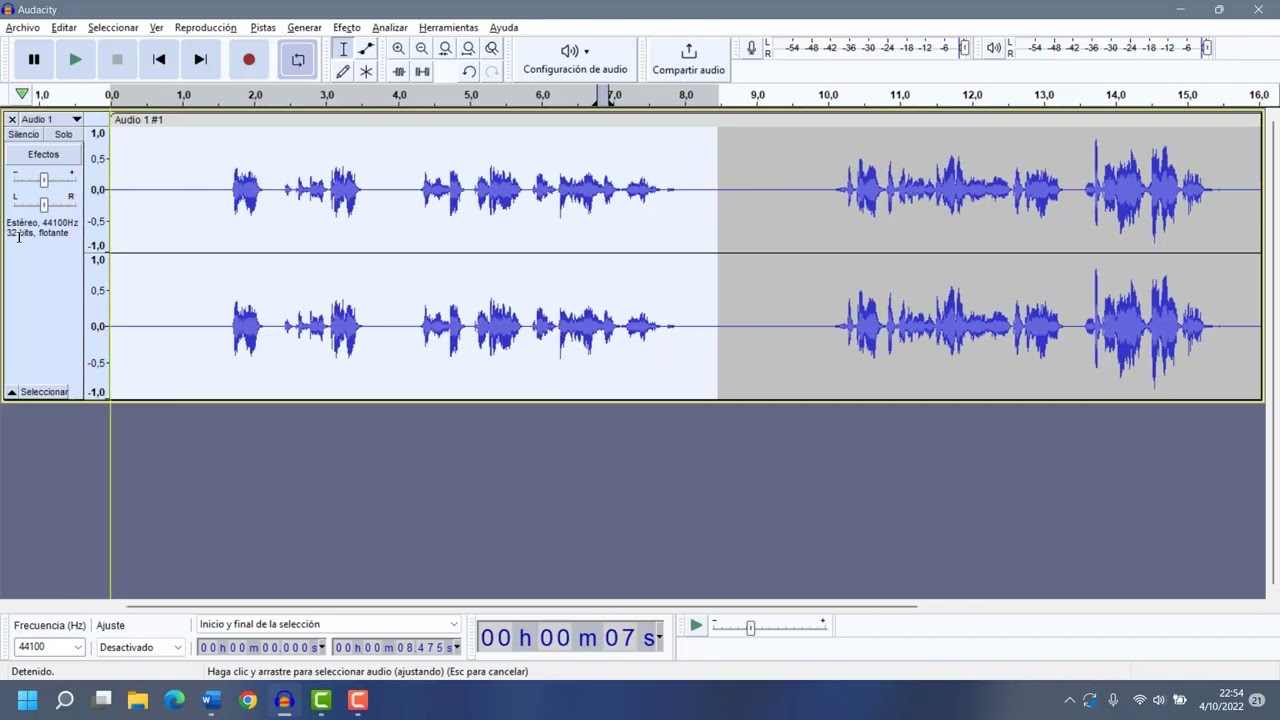
Task: Open the Ayuda menu
Action: tap(504, 28)
